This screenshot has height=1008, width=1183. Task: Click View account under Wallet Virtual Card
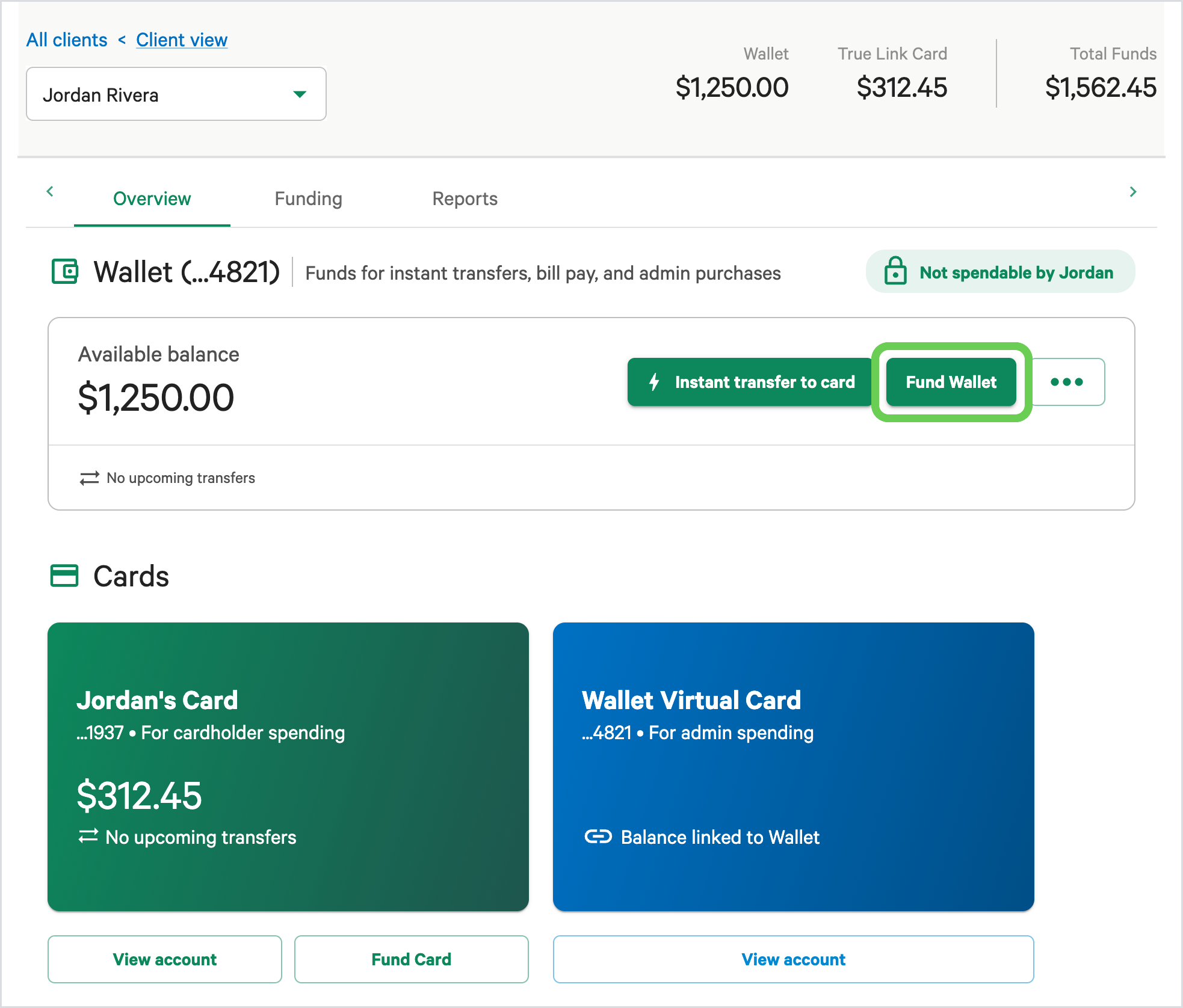(794, 959)
